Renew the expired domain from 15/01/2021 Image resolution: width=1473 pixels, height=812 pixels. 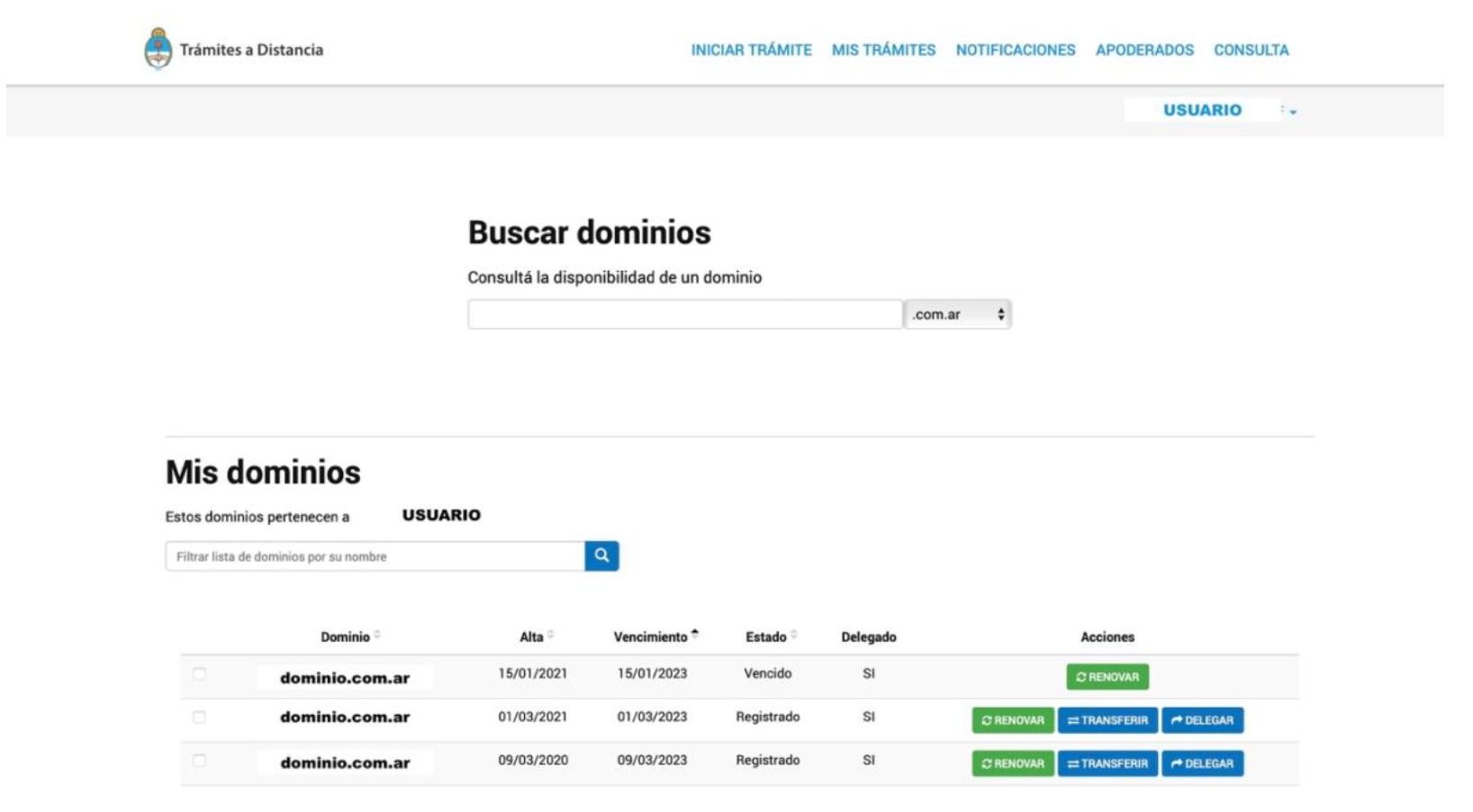tap(1107, 677)
